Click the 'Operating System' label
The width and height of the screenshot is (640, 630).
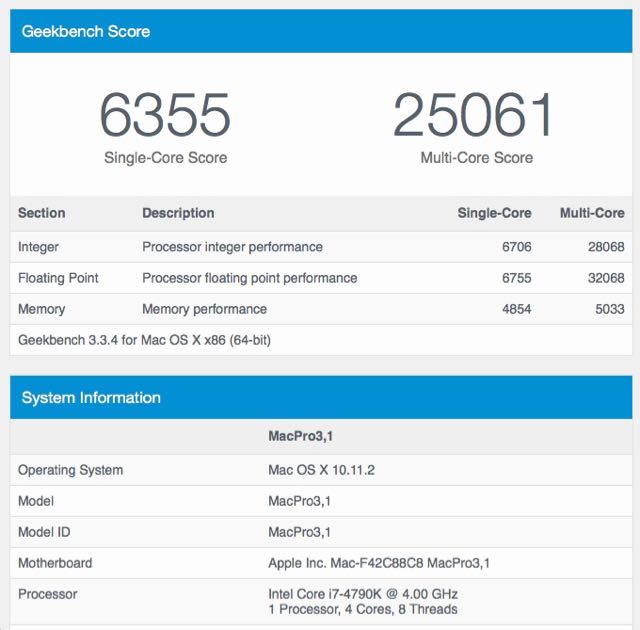click(70, 470)
